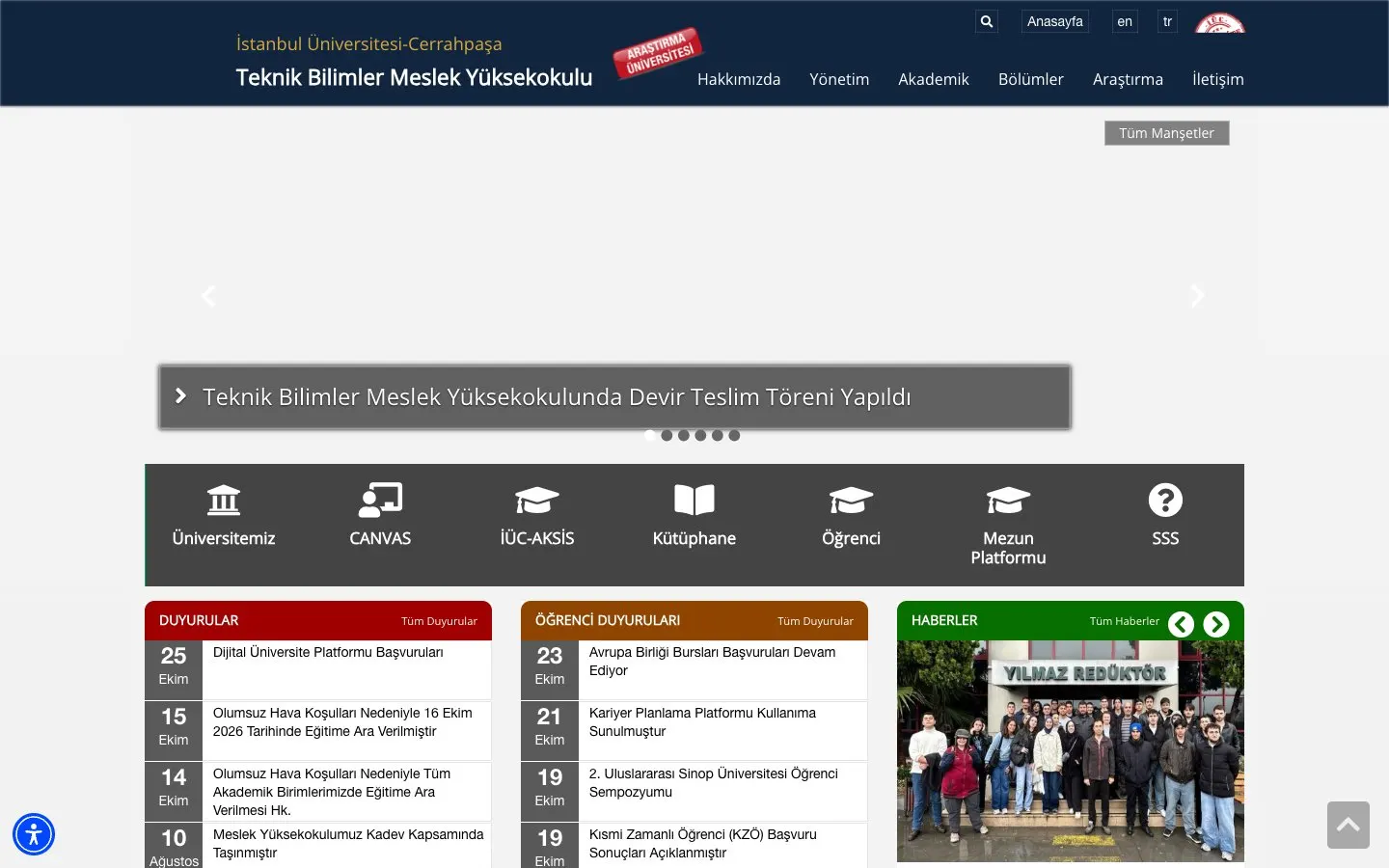
Task: Click Tüm Duyurular in Öğrenci Duyuruları panel
Action: [x=815, y=621]
